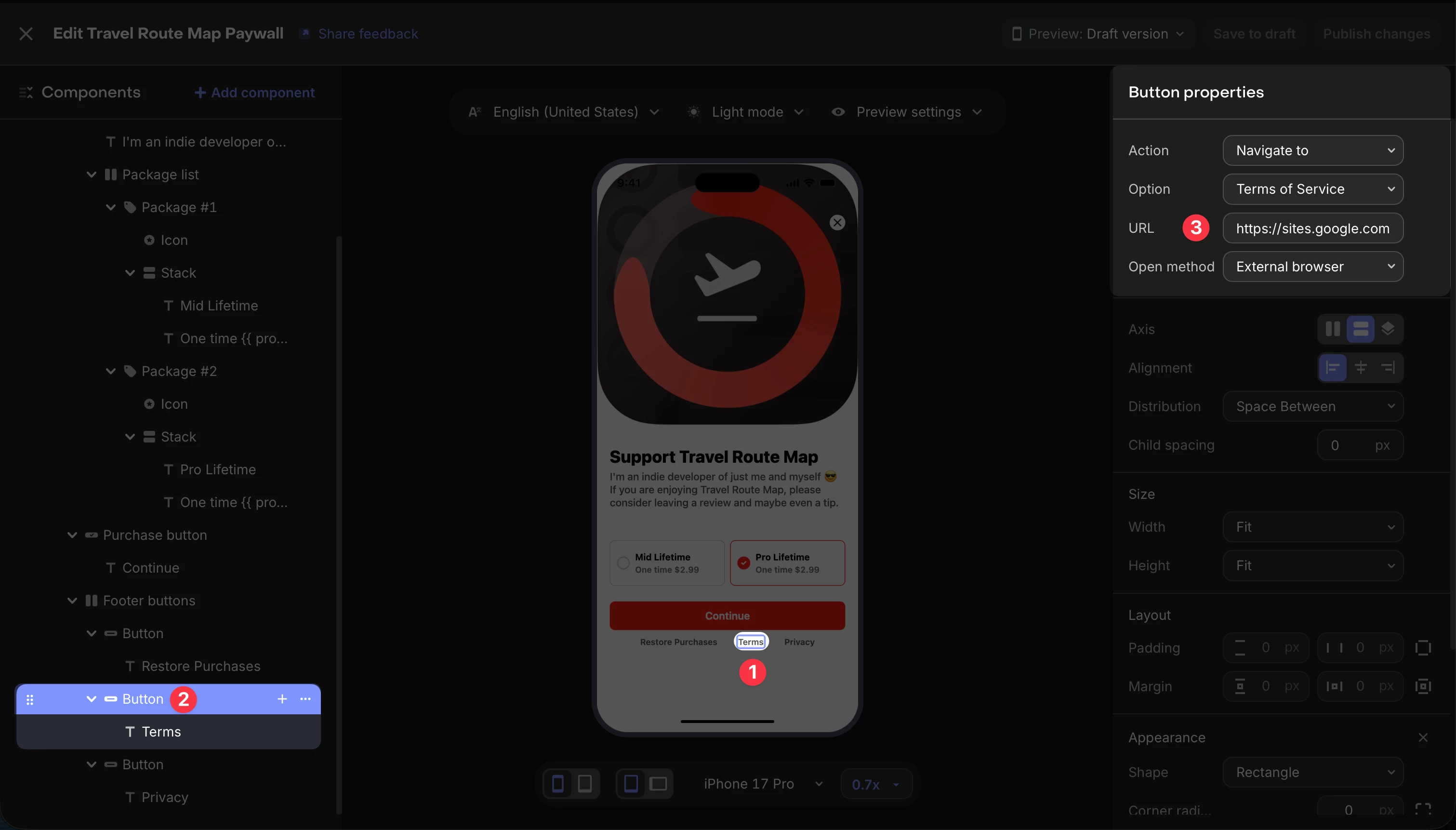Remove Appearance section with its X icon

point(1422,737)
